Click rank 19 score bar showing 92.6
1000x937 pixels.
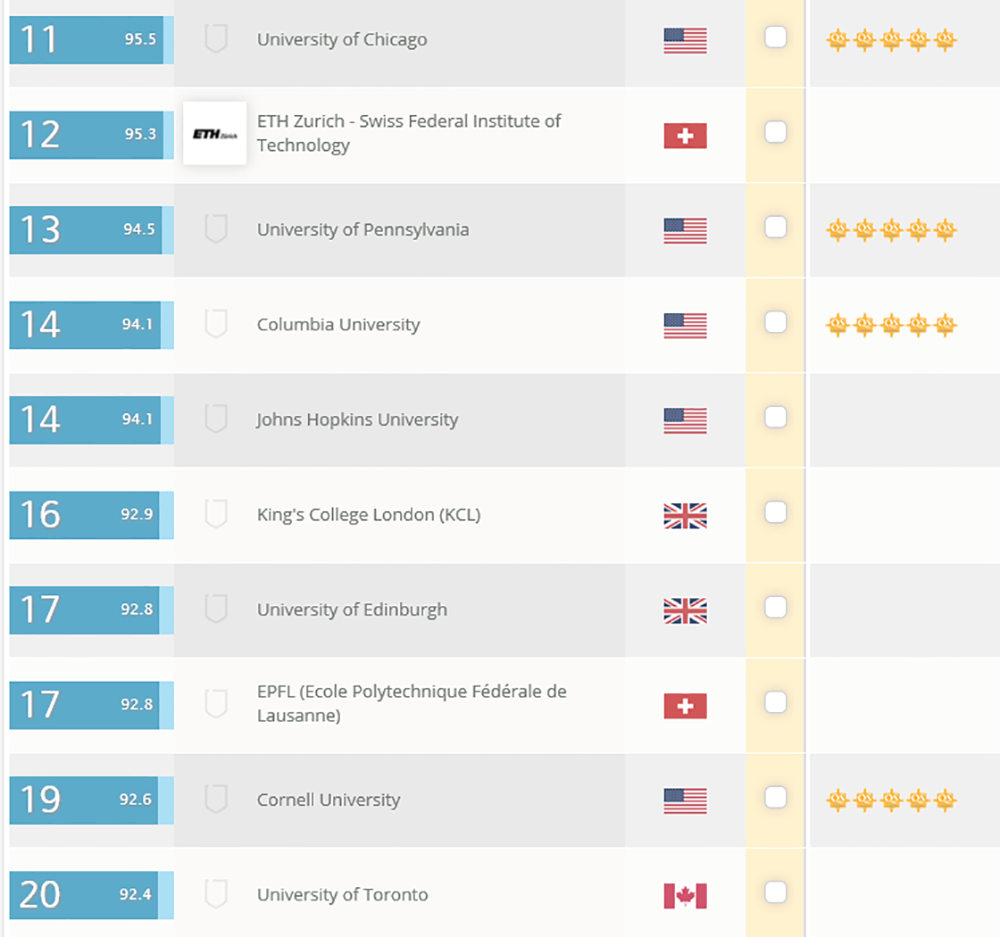[x=91, y=800]
